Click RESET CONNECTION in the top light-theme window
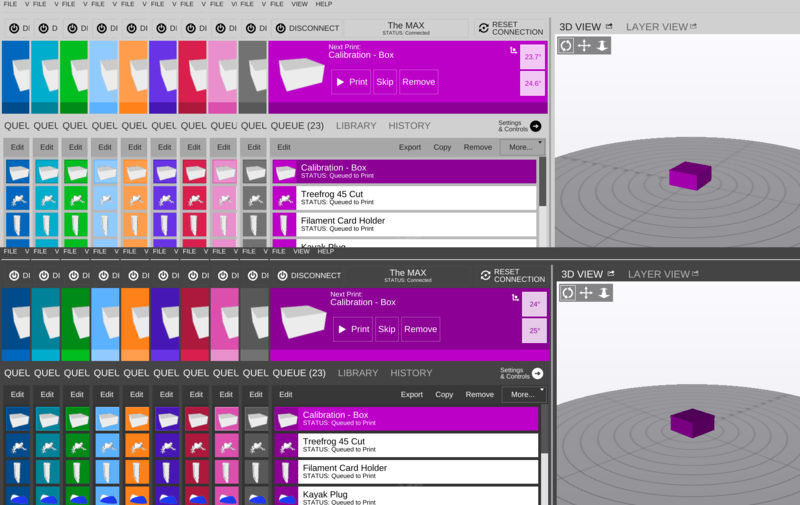Image resolution: width=800 pixels, height=505 pixels. (x=510, y=28)
